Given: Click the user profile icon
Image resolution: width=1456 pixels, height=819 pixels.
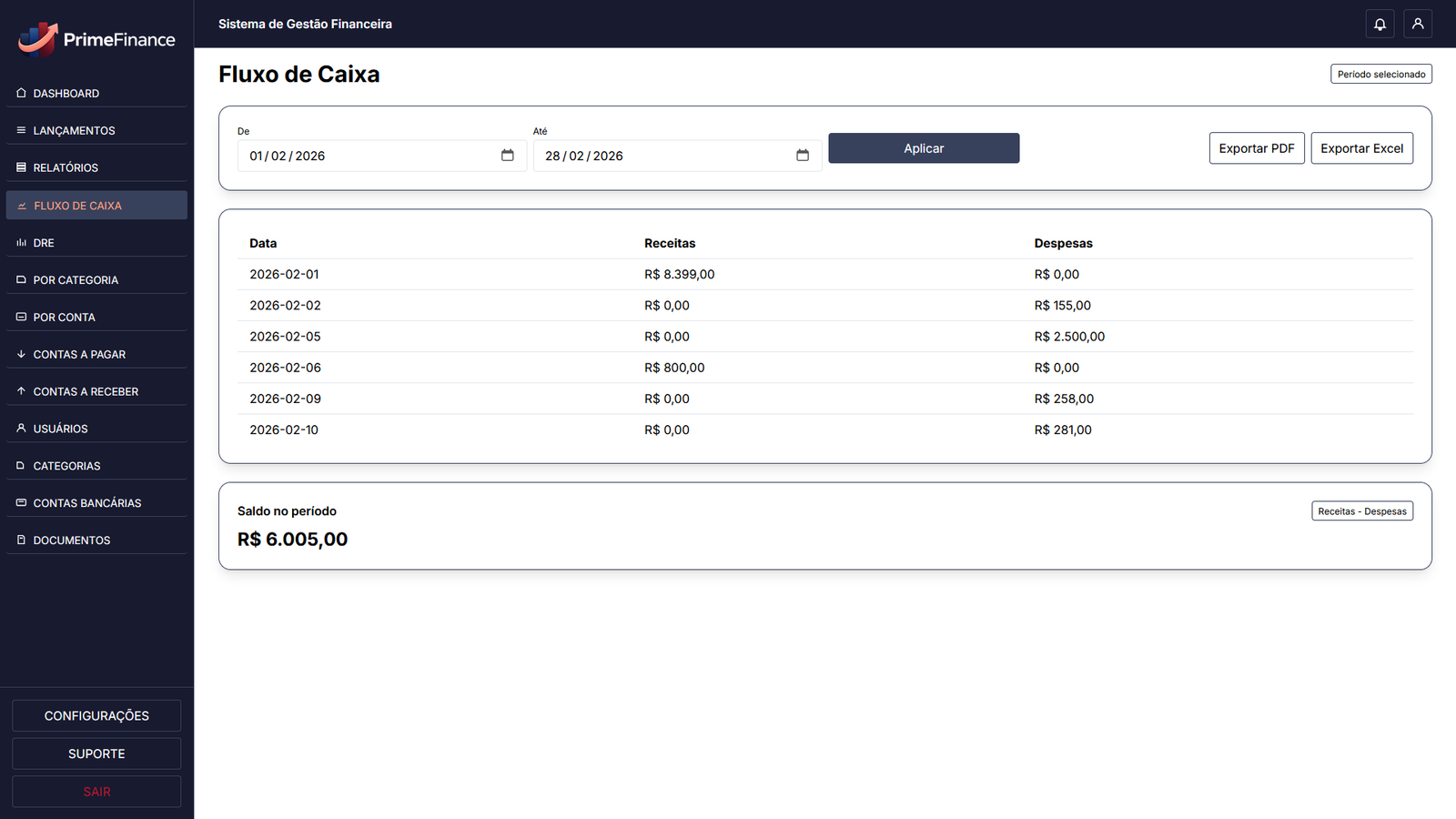Looking at the screenshot, I should click(1417, 24).
